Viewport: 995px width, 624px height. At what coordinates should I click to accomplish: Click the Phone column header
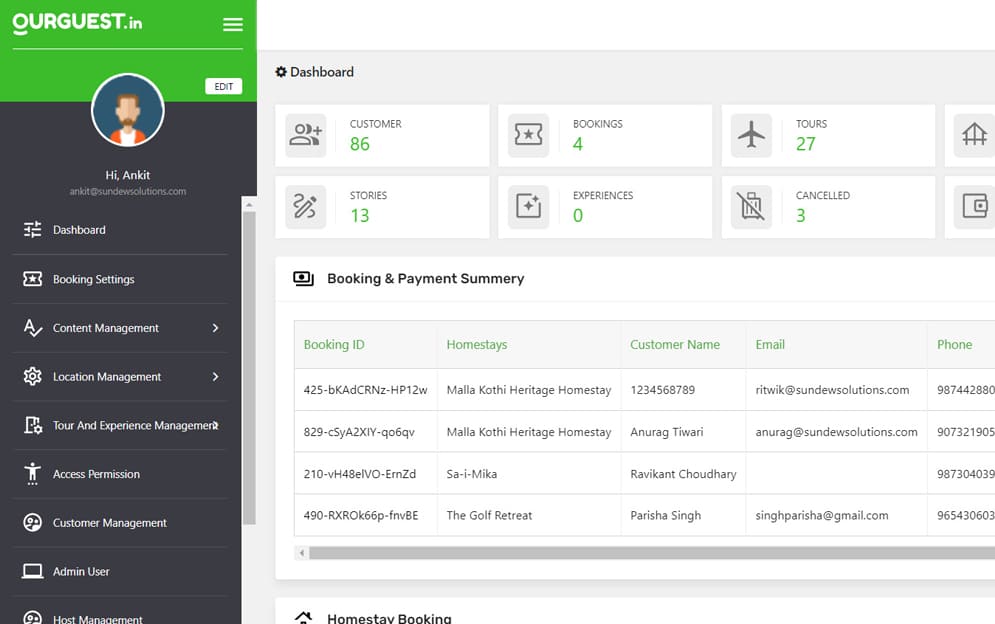pyautogui.click(x=954, y=345)
